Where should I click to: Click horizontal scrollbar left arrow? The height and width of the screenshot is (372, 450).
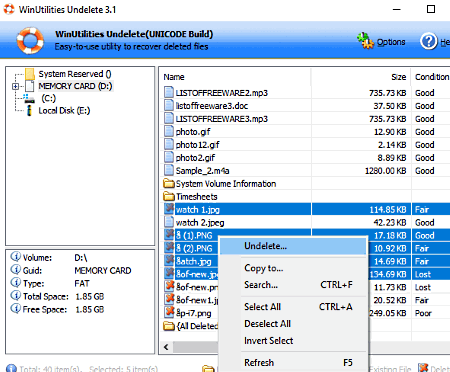pyautogui.click(x=166, y=347)
